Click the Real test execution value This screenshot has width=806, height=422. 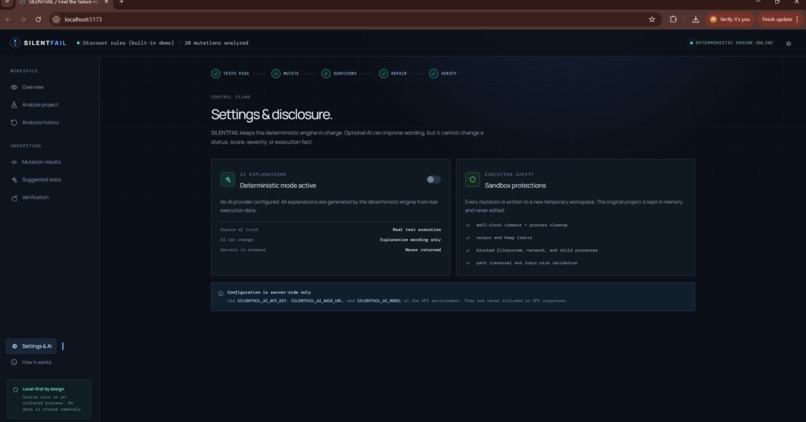[417, 230]
